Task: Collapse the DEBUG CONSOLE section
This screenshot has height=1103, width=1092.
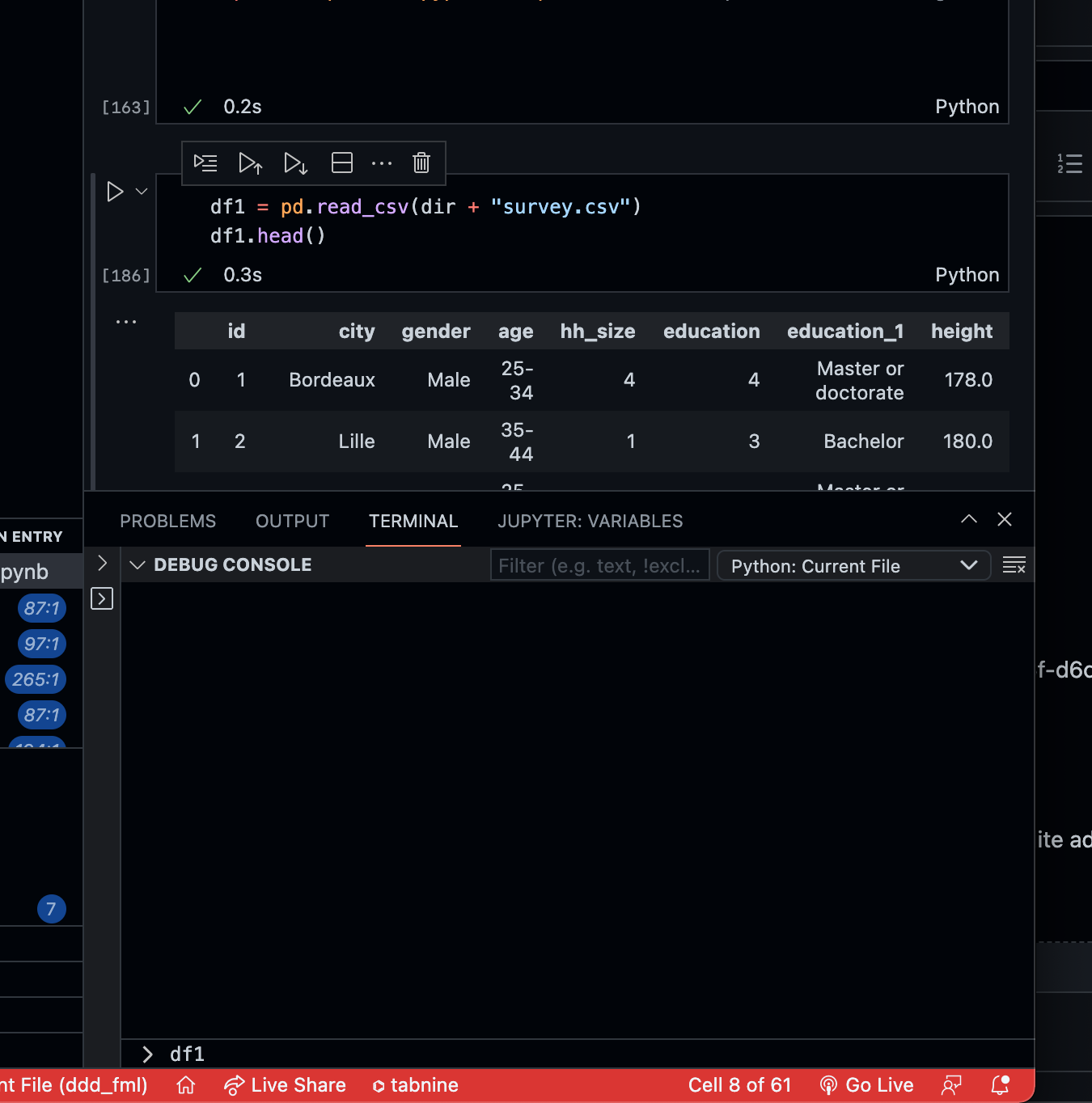Action: point(138,564)
